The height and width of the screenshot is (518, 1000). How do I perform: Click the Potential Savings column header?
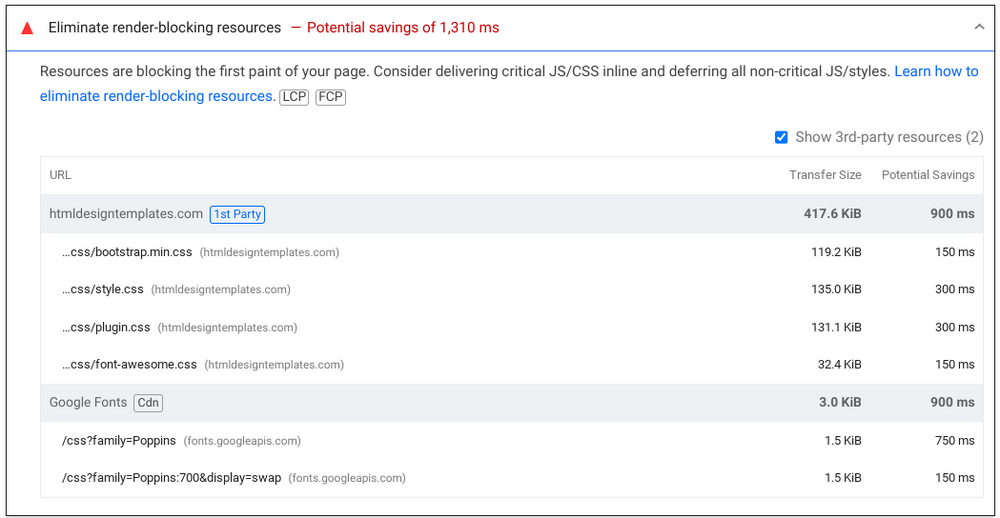tap(927, 175)
